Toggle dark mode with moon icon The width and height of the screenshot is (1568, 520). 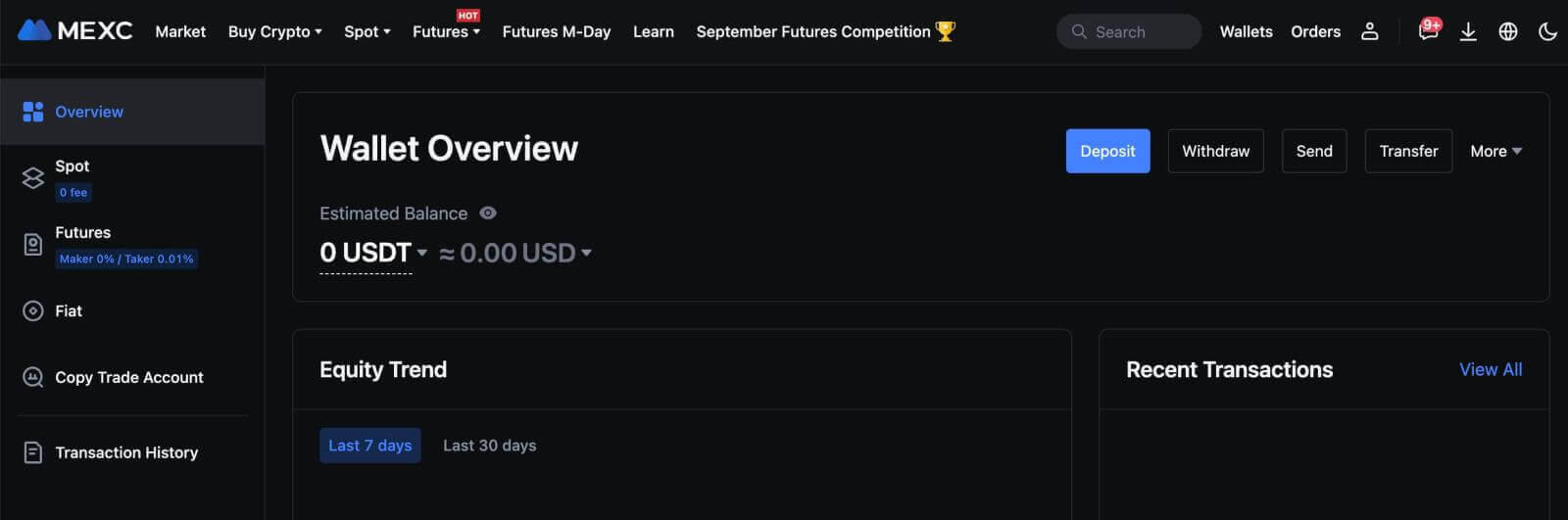coord(1548,31)
